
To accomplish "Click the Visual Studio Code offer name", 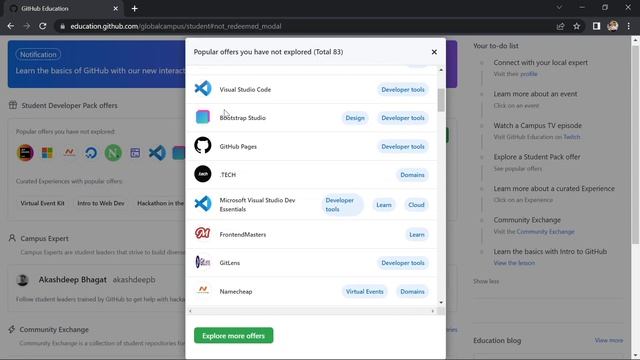I will pyautogui.click(x=245, y=89).
